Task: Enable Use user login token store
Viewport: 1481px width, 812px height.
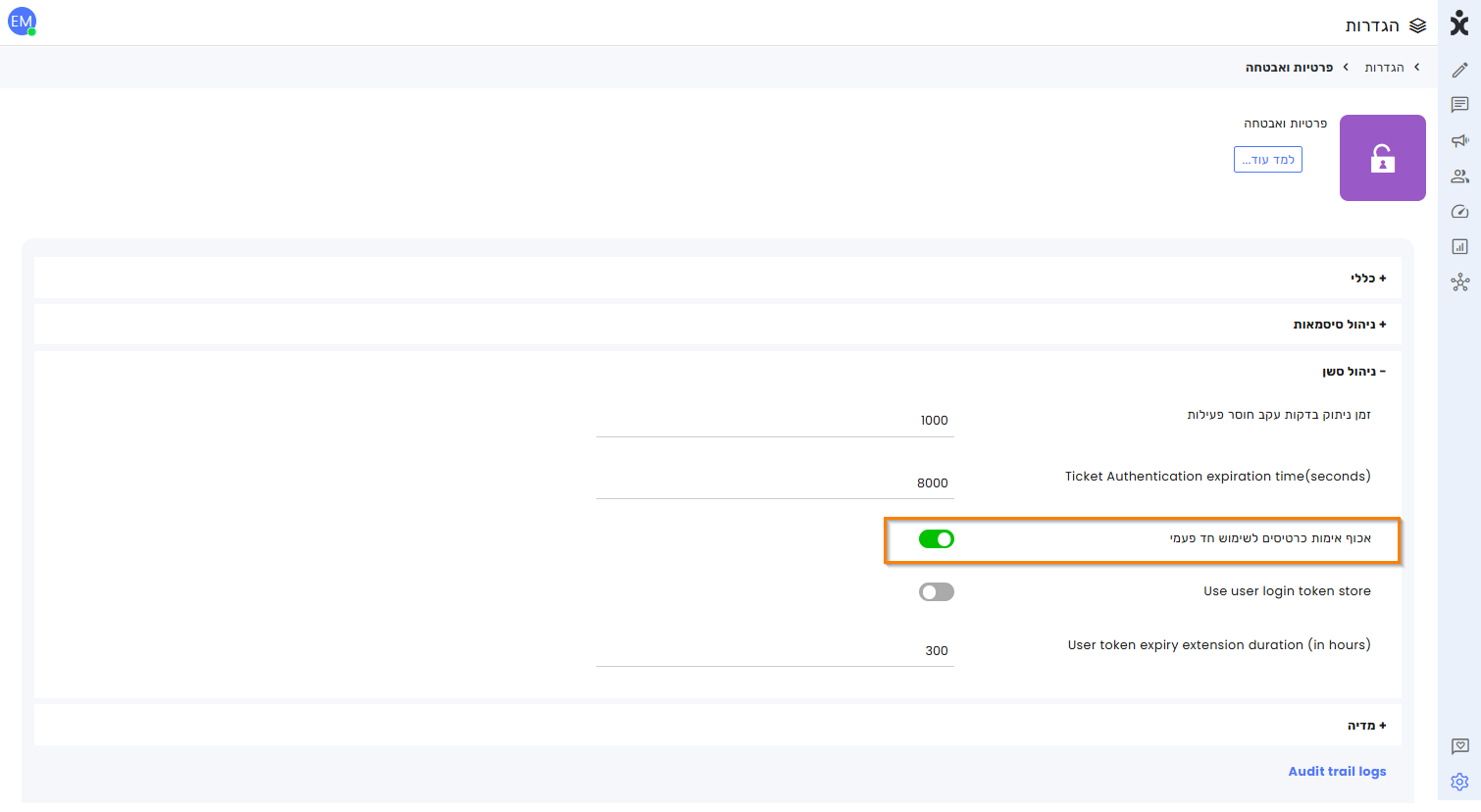Action: pos(937,591)
